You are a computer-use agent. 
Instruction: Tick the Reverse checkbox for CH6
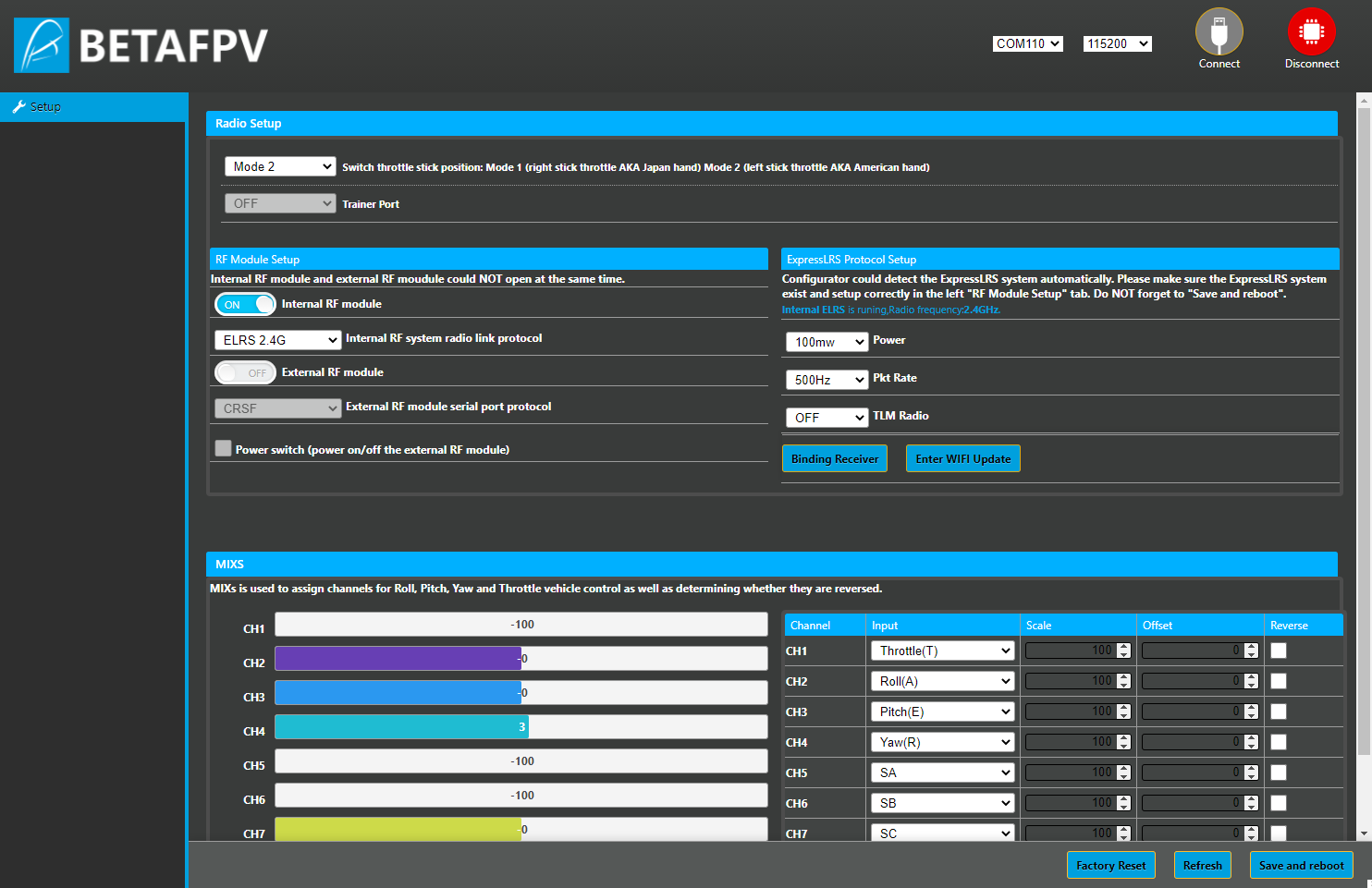tap(1278, 803)
